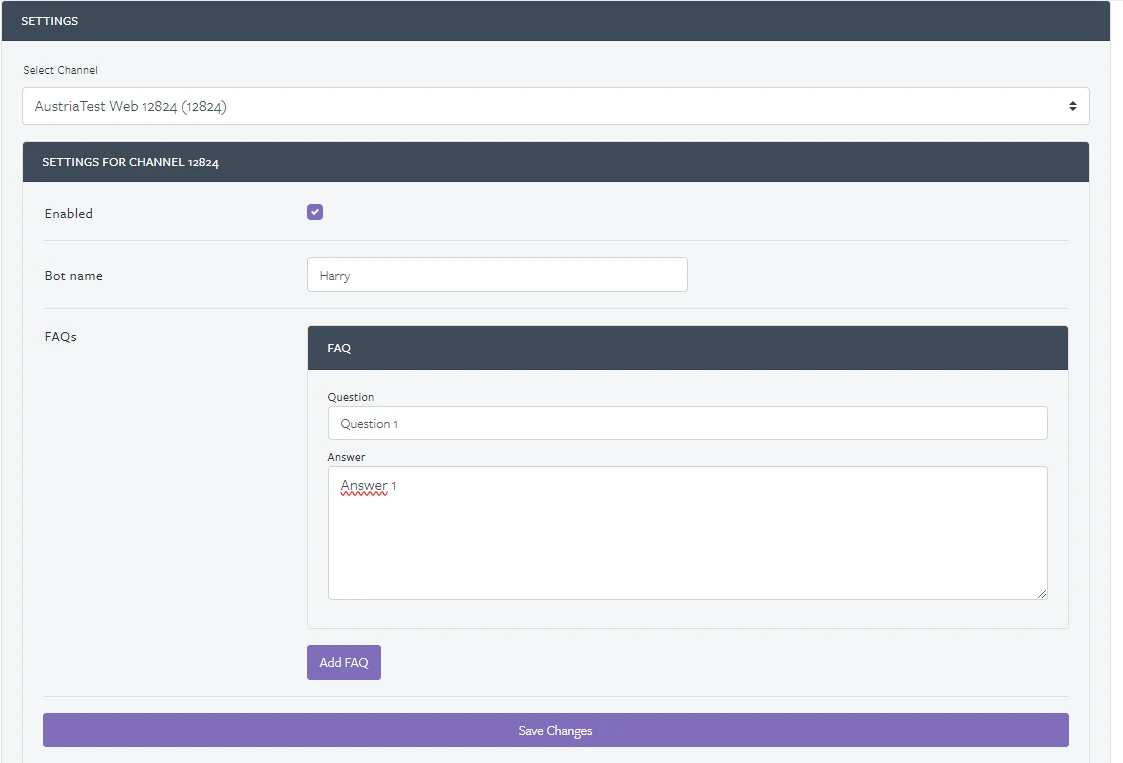The height and width of the screenshot is (763, 1123).
Task: Place cursor on 'Harry' text in Bot name
Action: point(335,276)
